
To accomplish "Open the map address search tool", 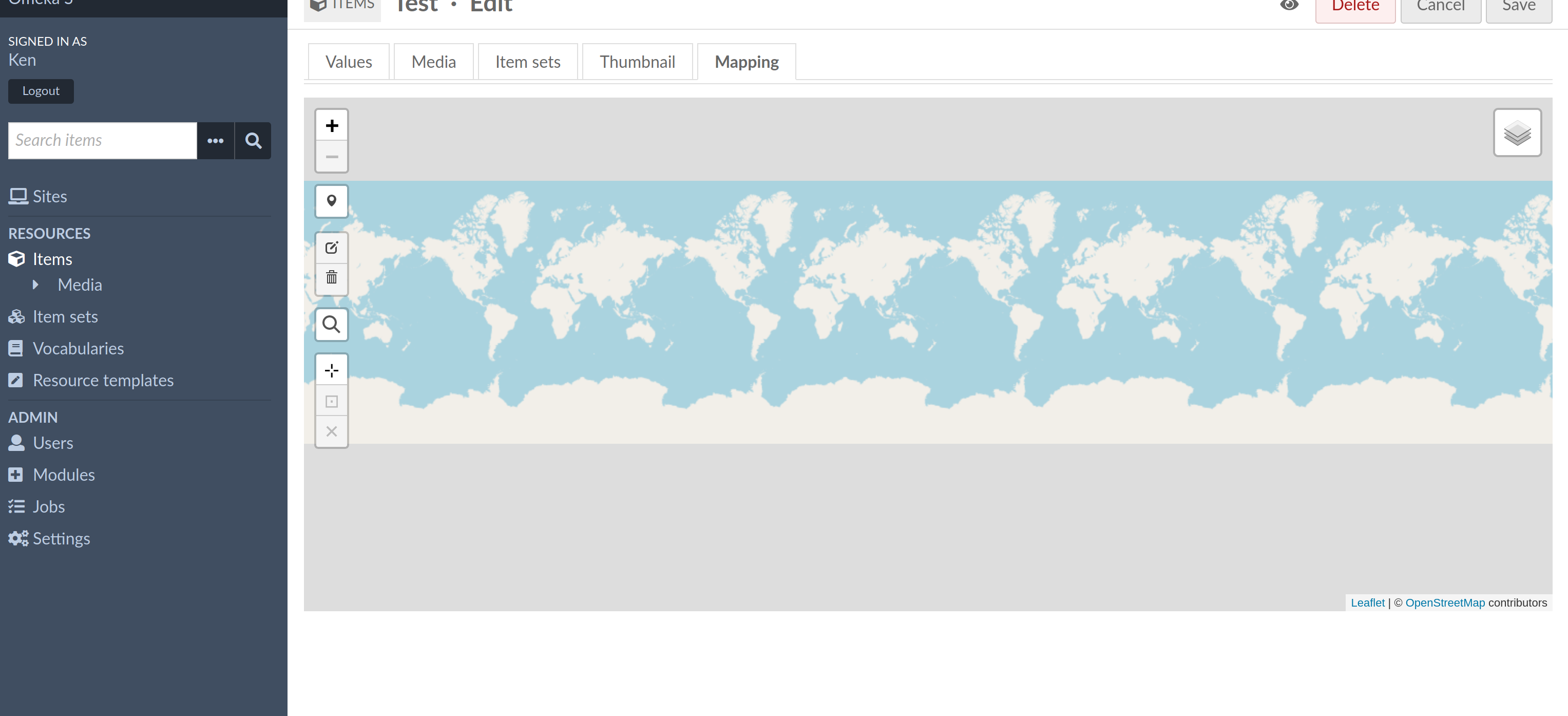I will tap(332, 325).
